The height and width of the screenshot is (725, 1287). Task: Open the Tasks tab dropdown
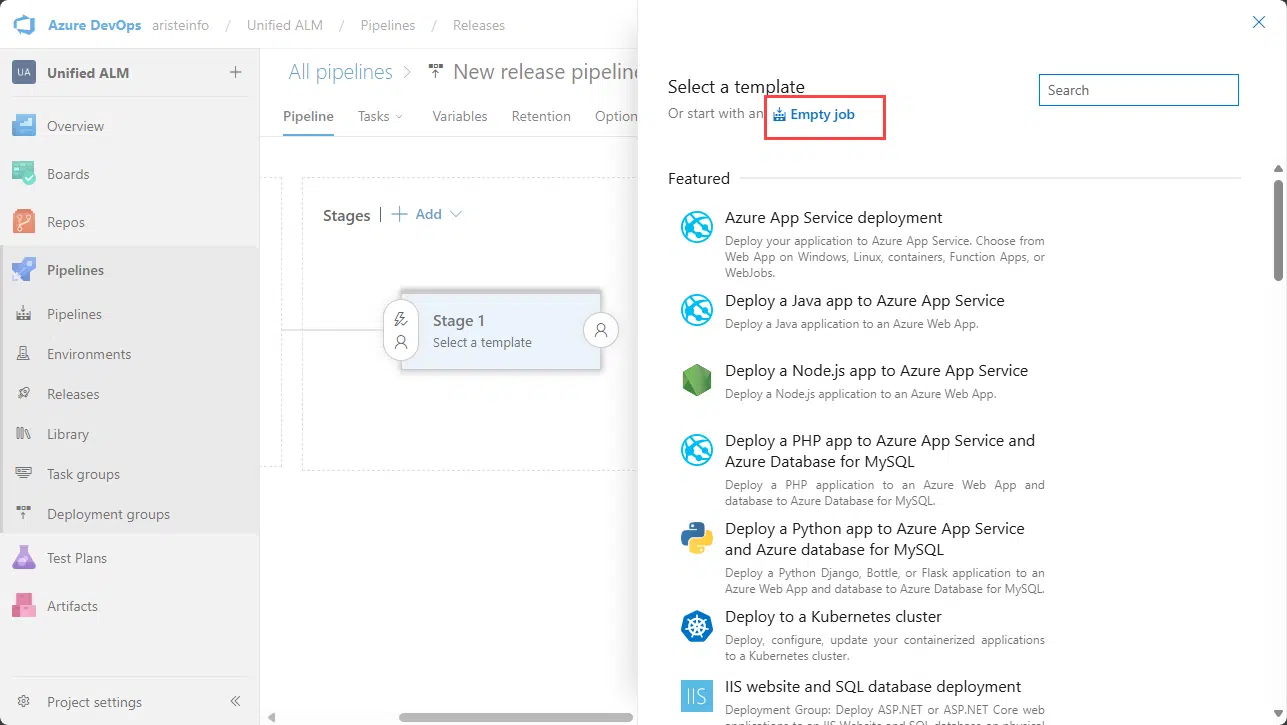(x=380, y=116)
